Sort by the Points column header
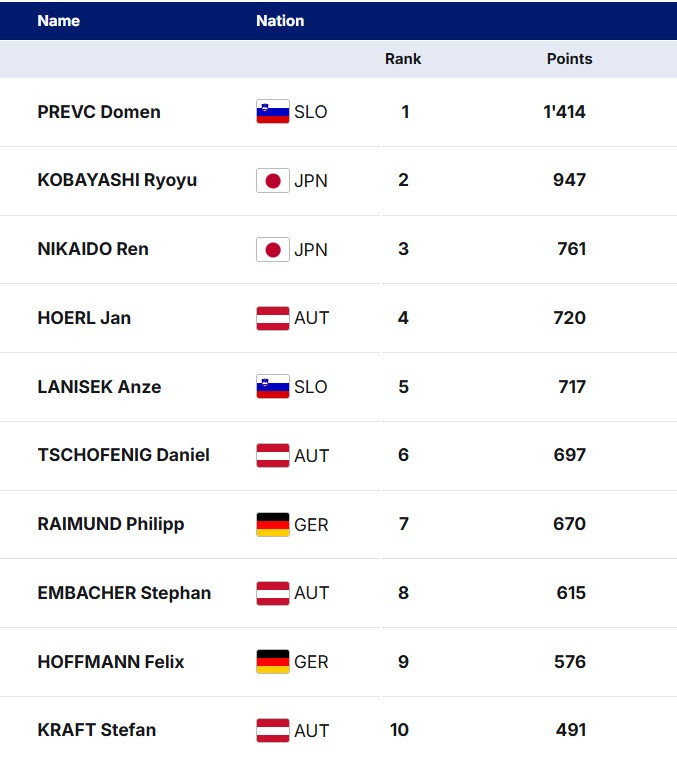 click(569, 59)
